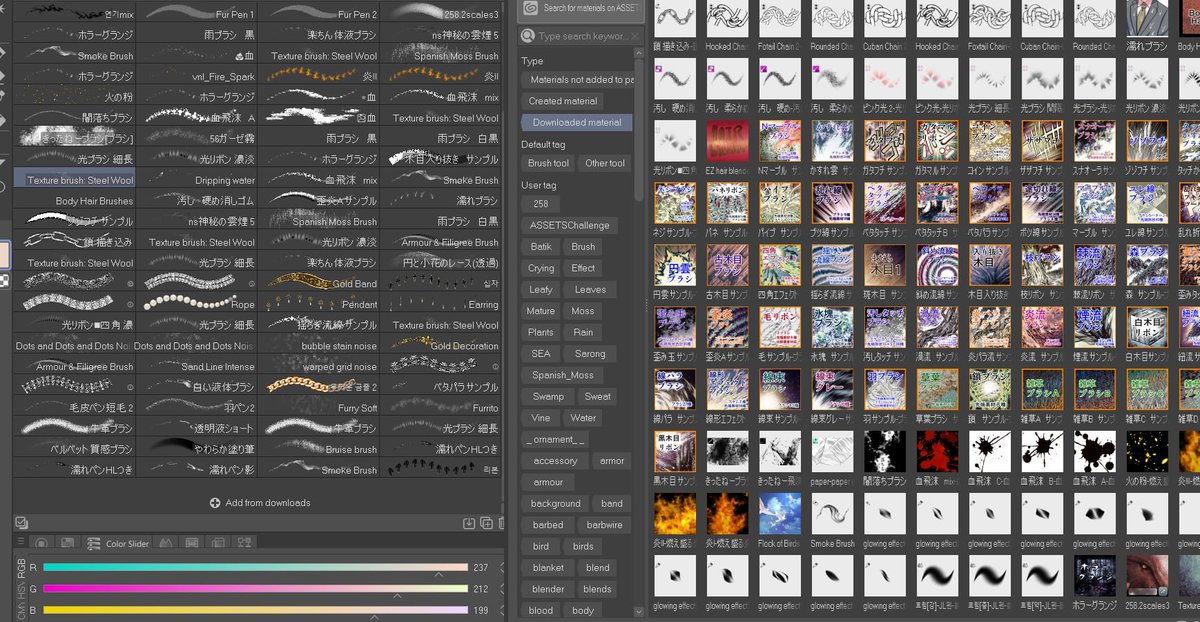Toggle the Brush tool default tag
This screenshot has width=1200, height=622.
(548, 163)
